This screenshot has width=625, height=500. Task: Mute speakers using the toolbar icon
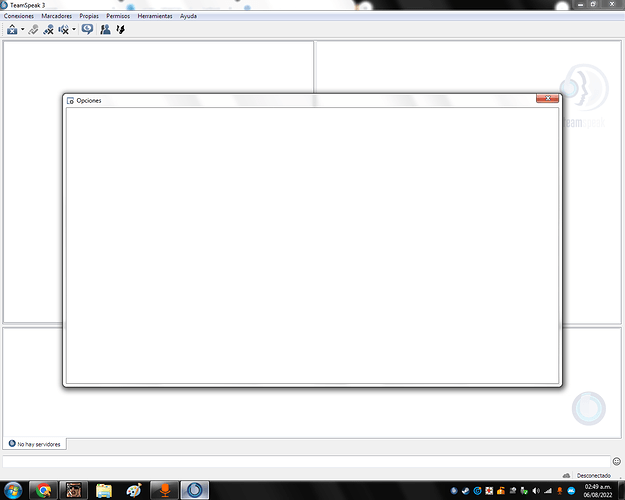pyautogui.click(x=63, y=30)
